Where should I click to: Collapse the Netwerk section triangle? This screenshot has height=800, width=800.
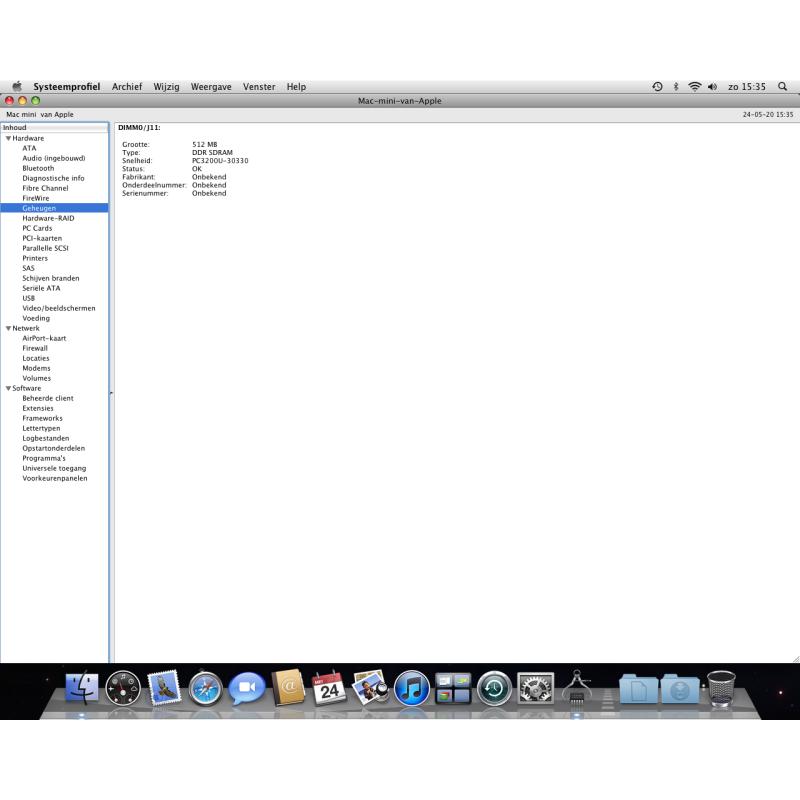click(x=8, y=329)
